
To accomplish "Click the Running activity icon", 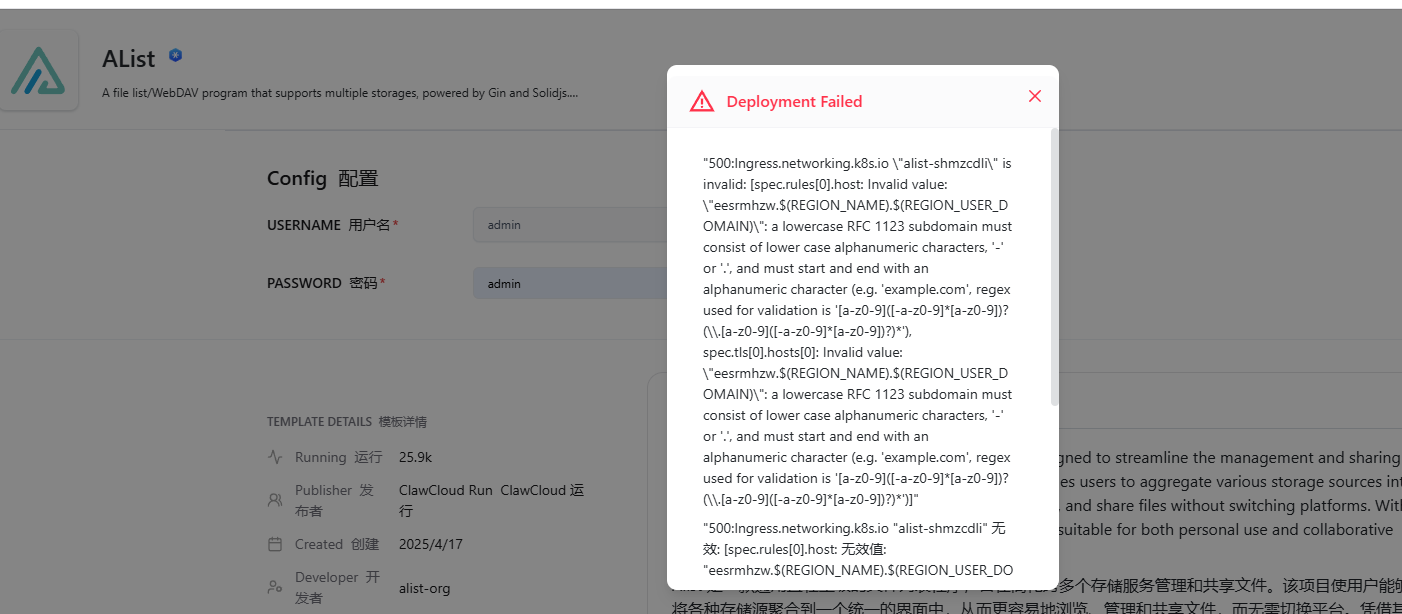I will 275,457.
